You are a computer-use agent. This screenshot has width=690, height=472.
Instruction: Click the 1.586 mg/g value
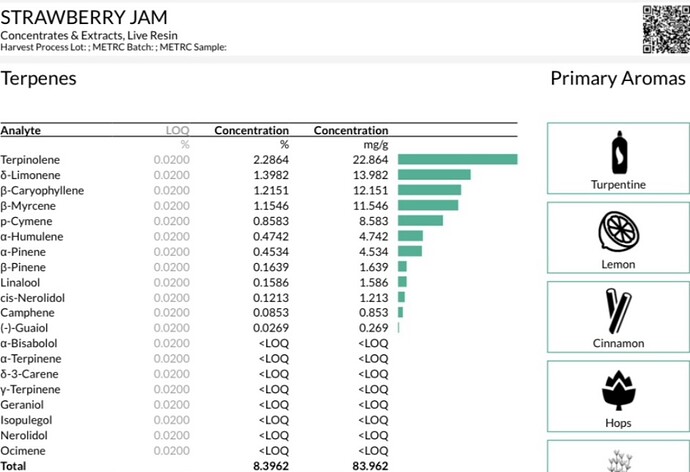click(x=374, y=283)
